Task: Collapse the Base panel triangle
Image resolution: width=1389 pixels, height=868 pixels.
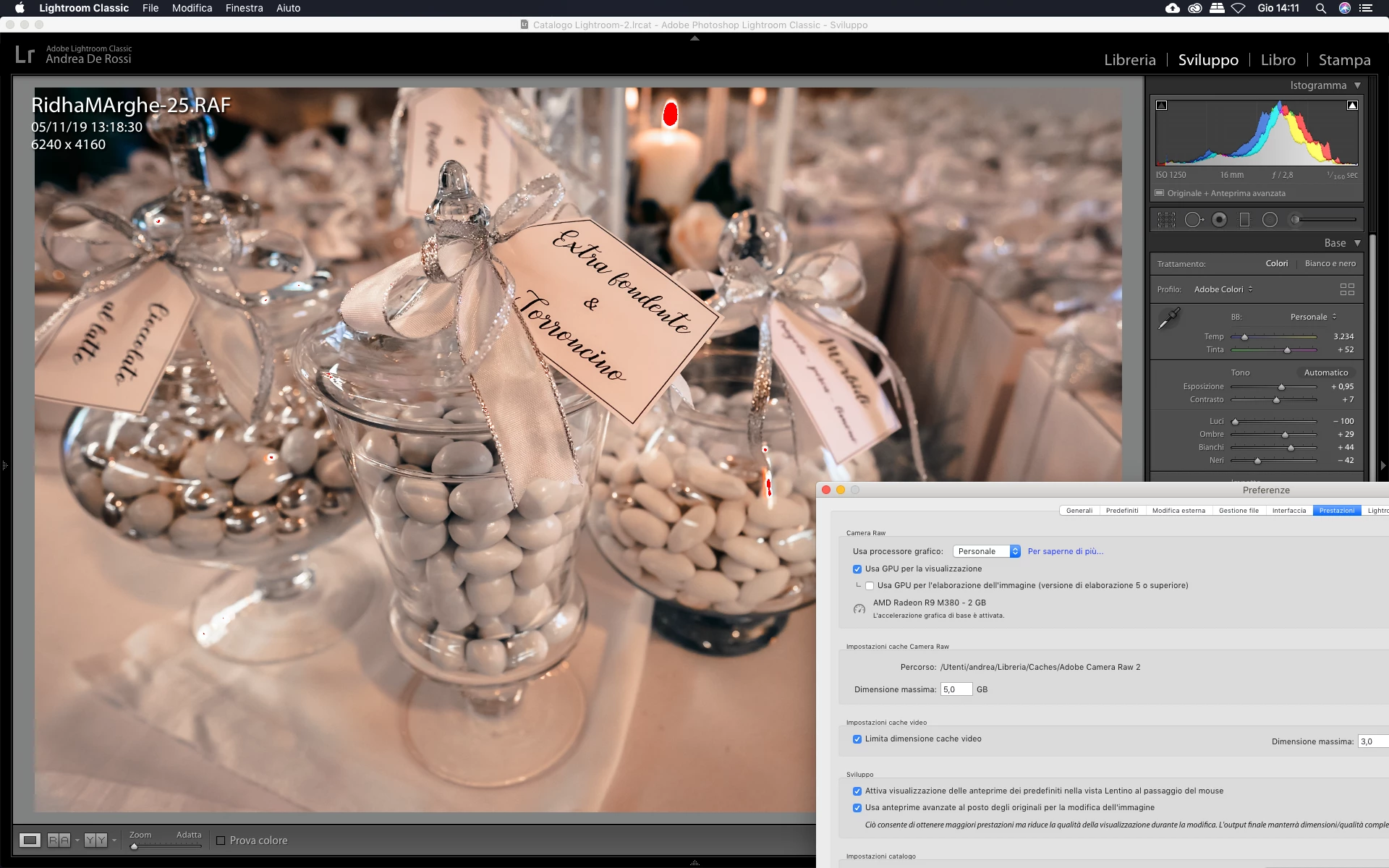Action: pyautogui.click(x=1357, y=243)
